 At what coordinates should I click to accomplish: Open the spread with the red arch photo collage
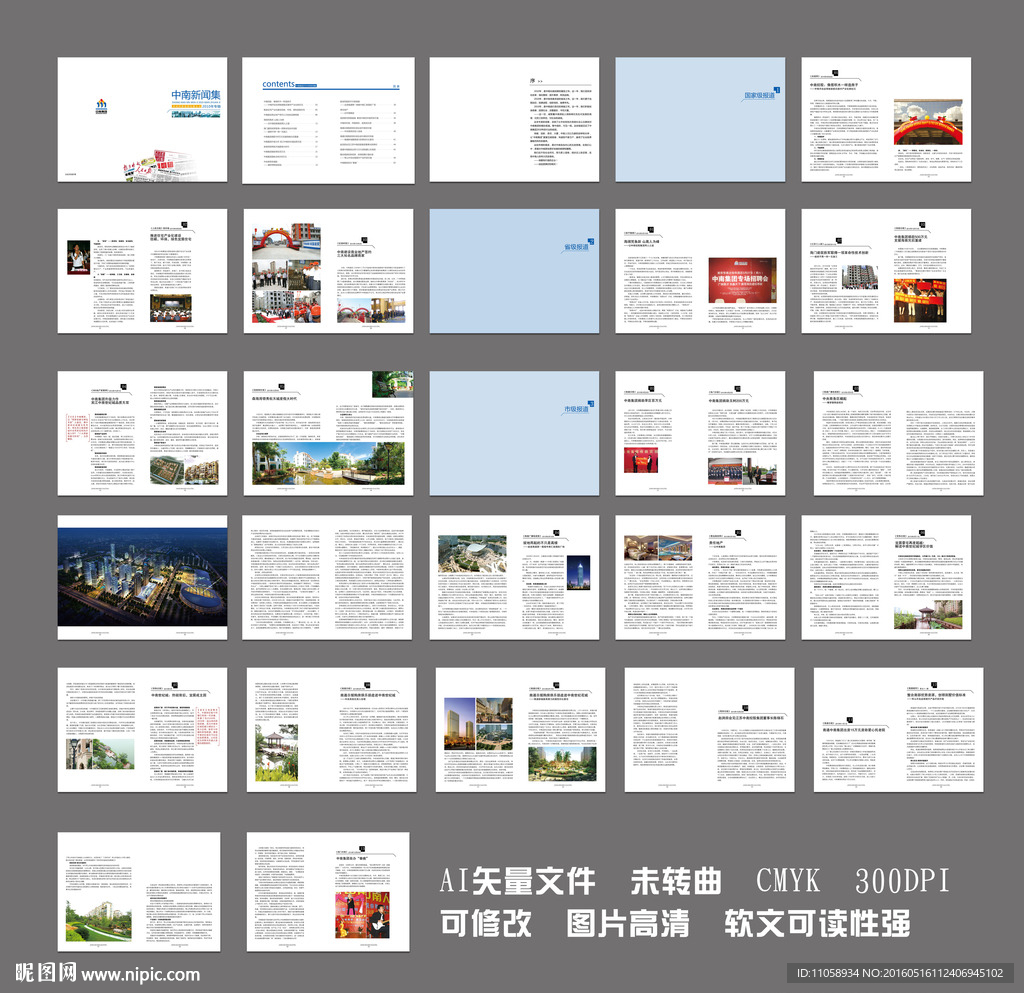click(328, 271)
